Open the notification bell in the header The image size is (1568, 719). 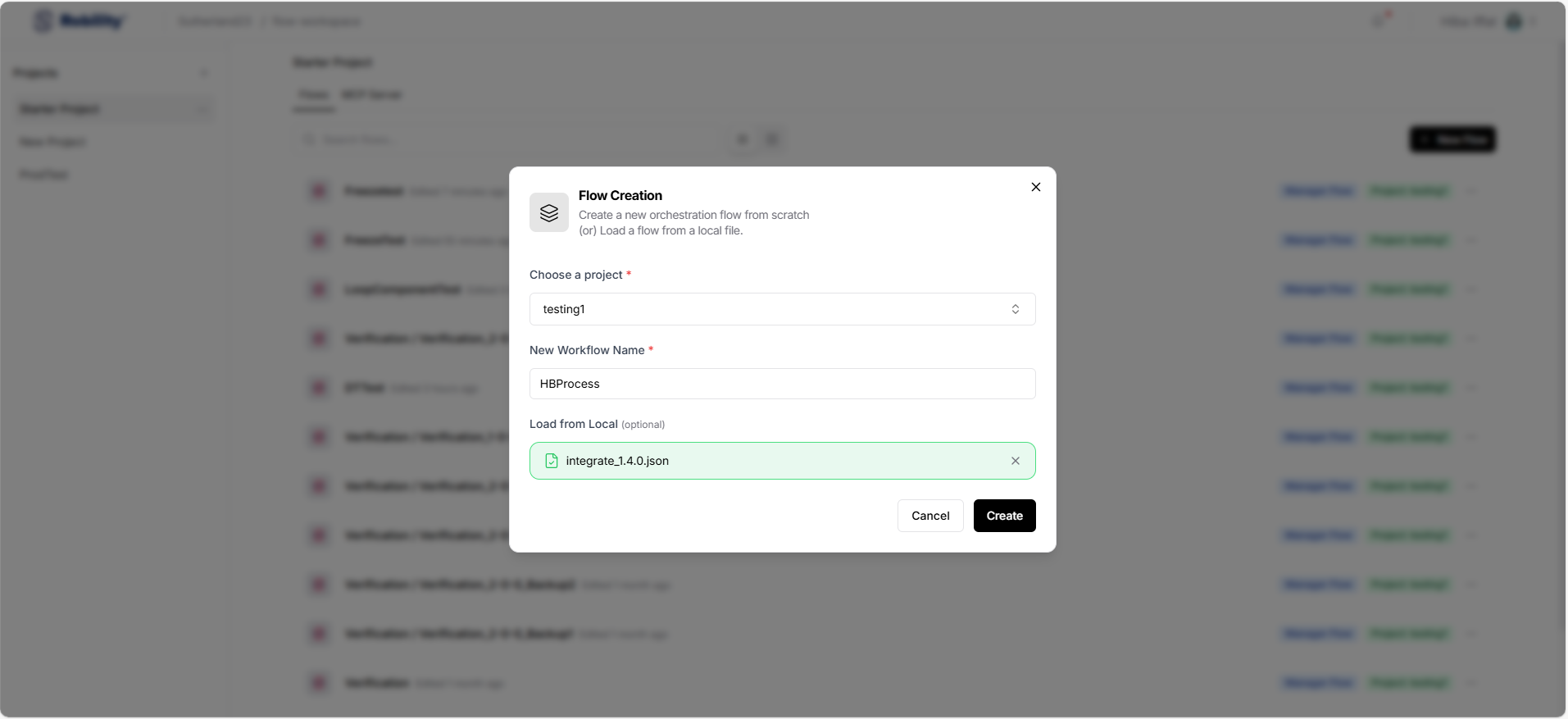1379,21
